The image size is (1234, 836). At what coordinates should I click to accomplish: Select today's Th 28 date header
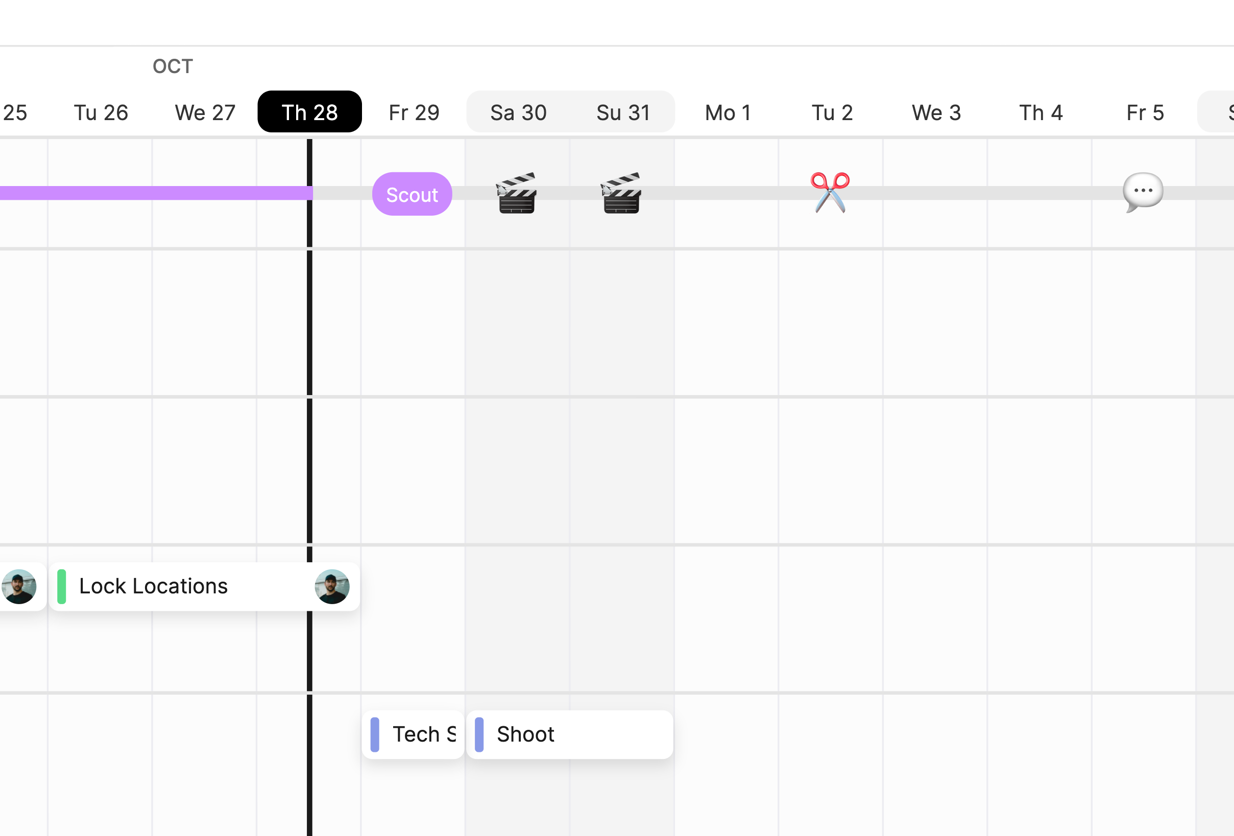click(x=309, y=112)
